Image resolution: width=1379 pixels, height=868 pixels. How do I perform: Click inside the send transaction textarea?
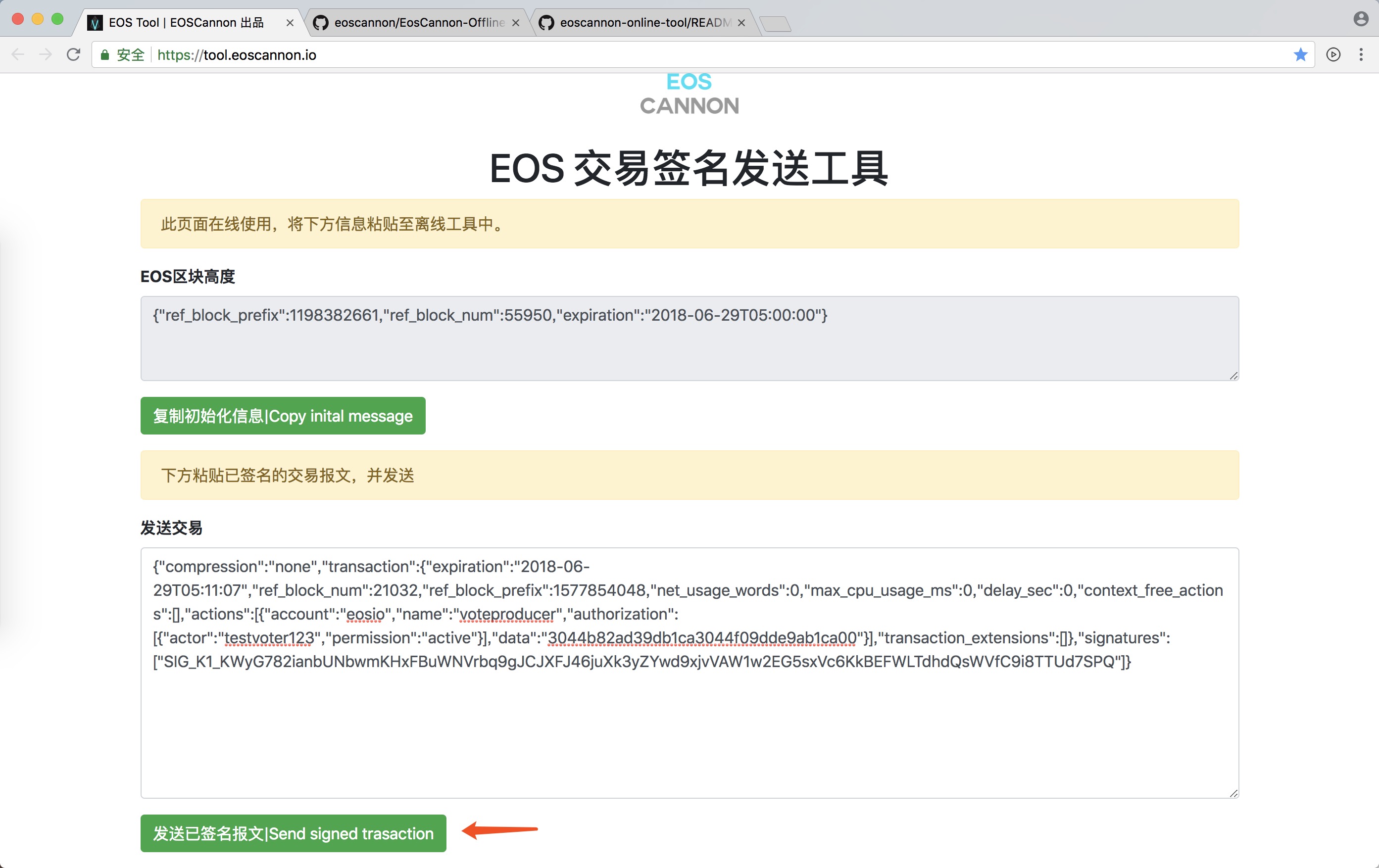pyautogui.click(x=689, y=733)
